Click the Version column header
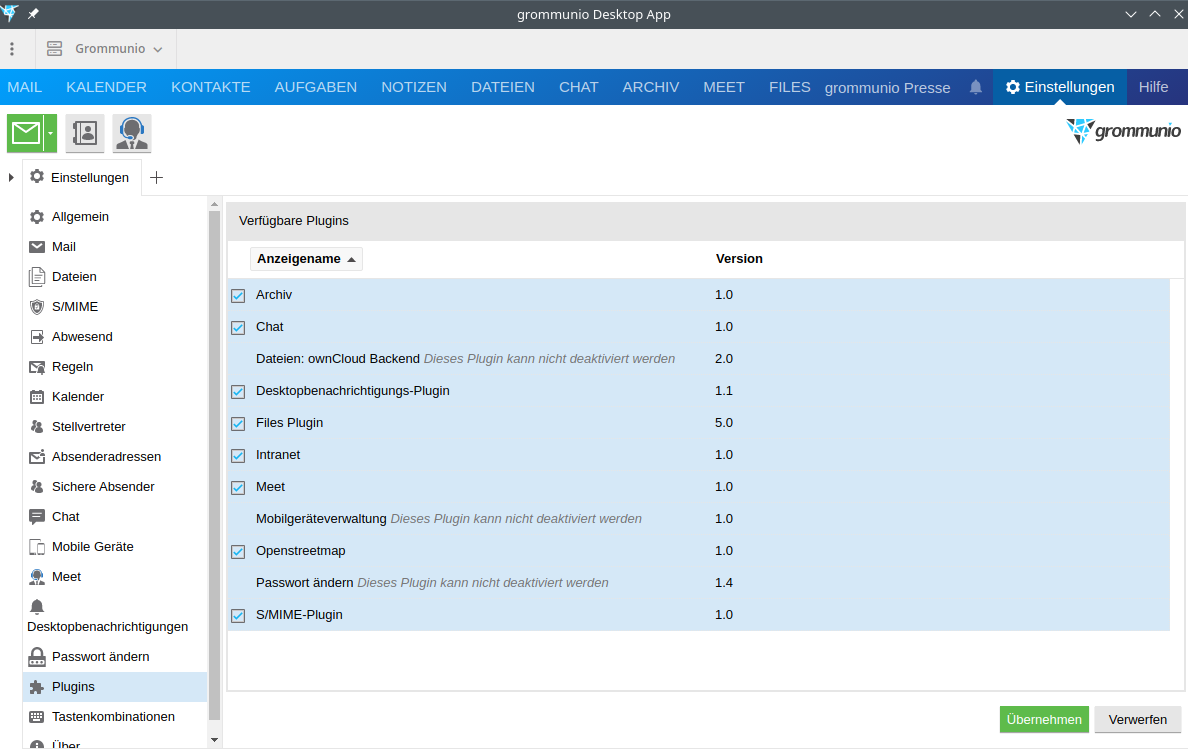Image resolution: width=1188 pixels, height=750 pixels. click(739, 259)
